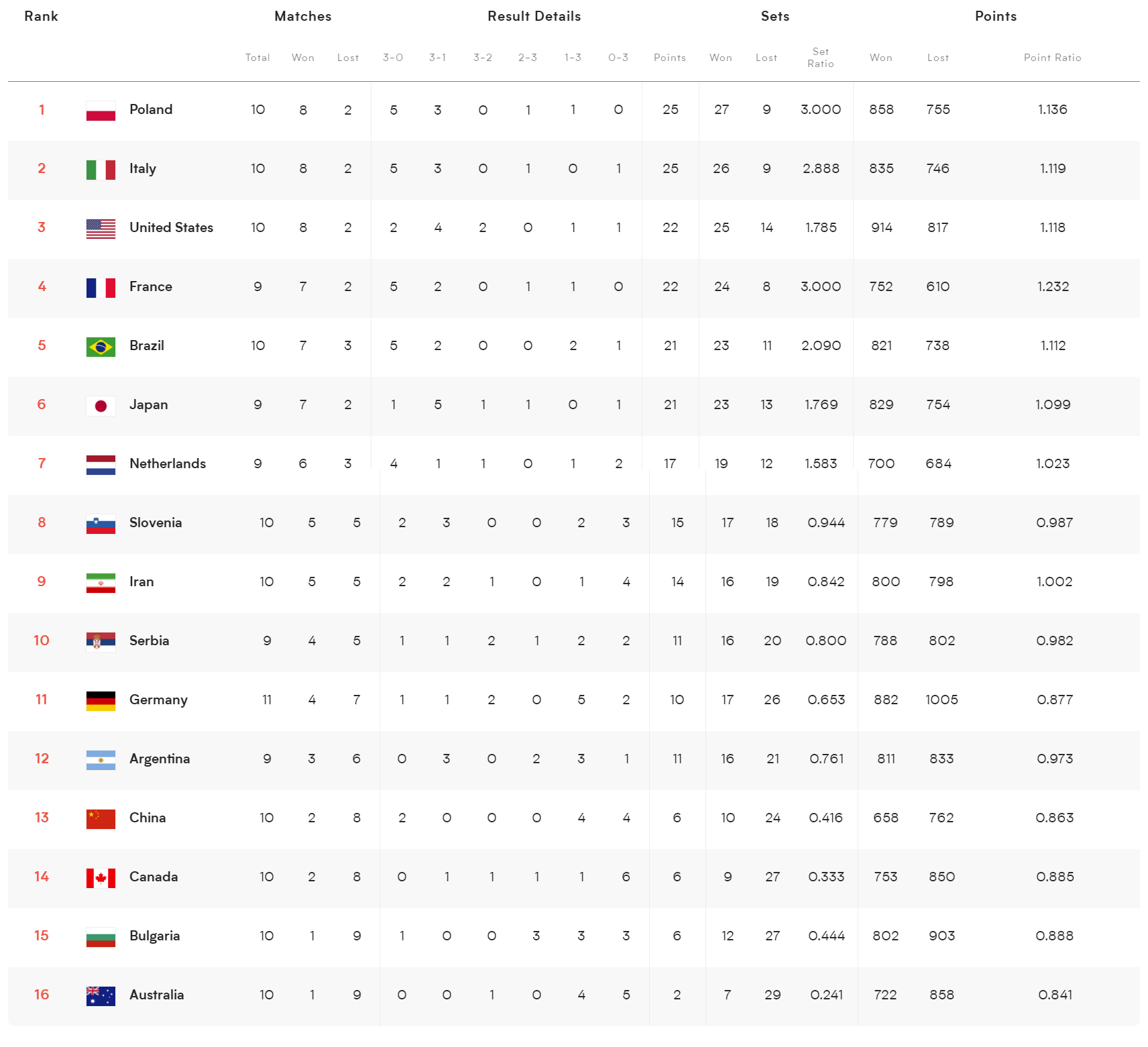Click the Matches group header

pos(303,17)
